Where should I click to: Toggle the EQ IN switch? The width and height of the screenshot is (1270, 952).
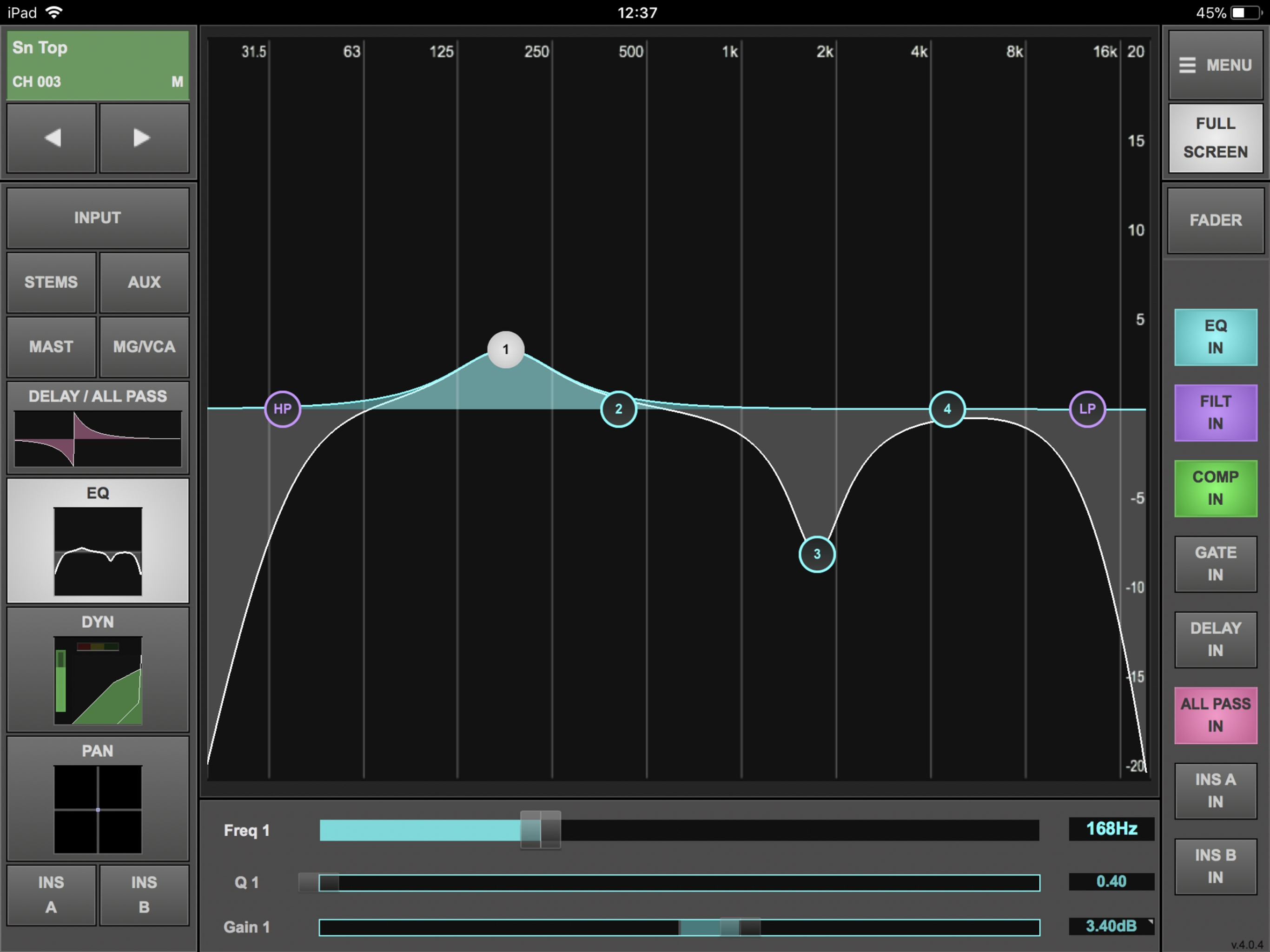[1215, 337]
